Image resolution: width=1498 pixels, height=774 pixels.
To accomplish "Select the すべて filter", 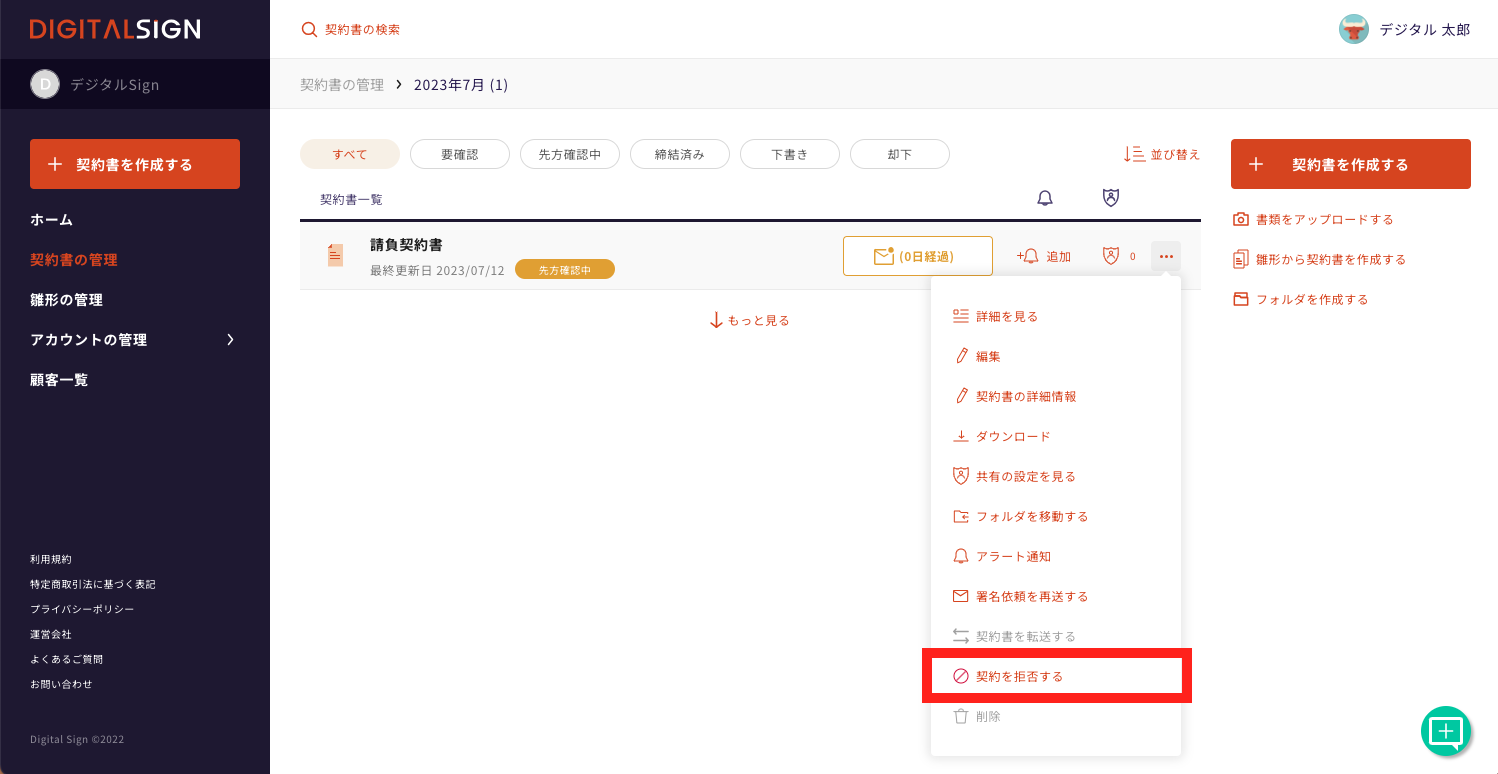I will tap(350, 154).
